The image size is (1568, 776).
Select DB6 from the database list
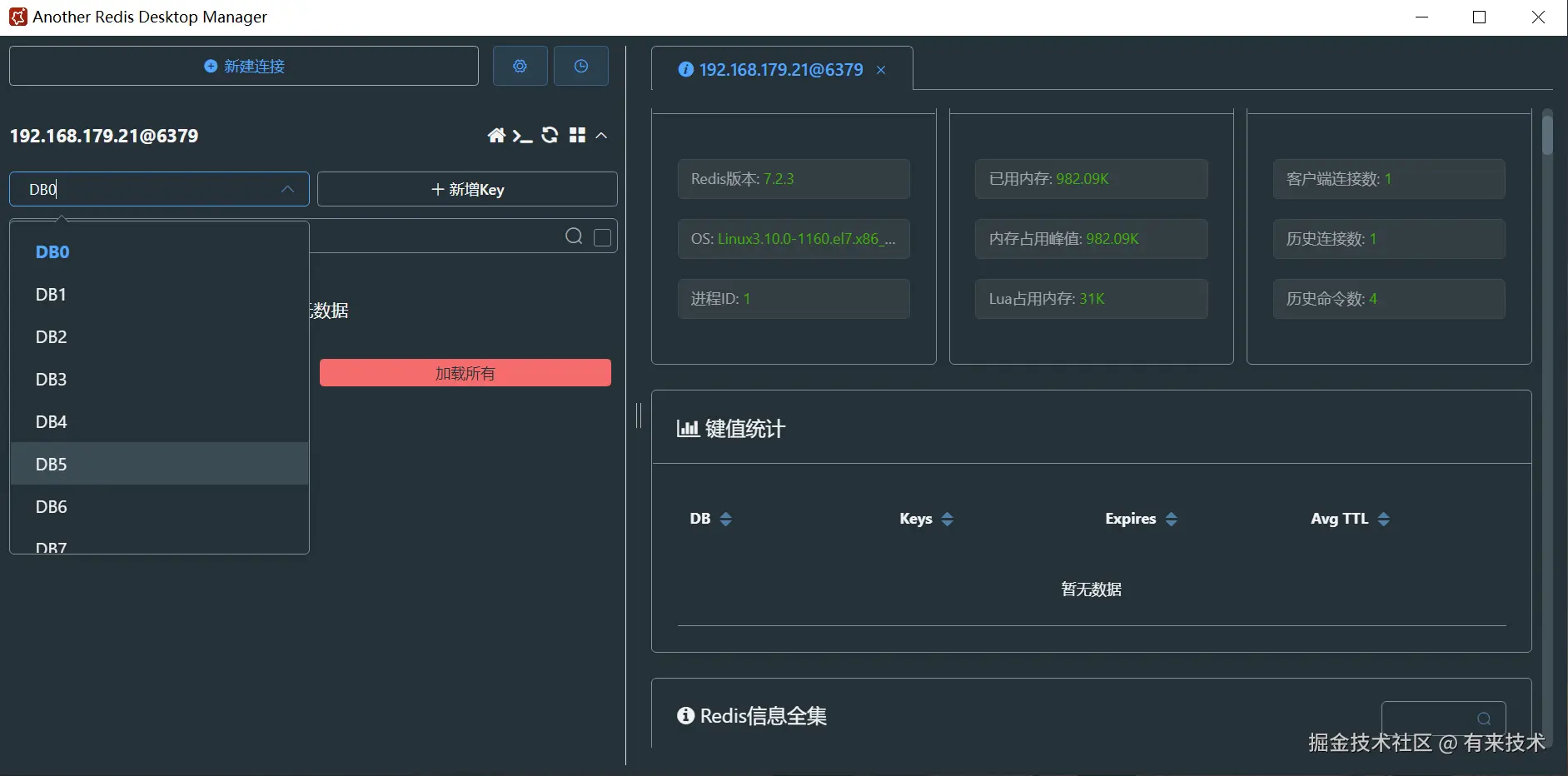[x=159, y=506]
